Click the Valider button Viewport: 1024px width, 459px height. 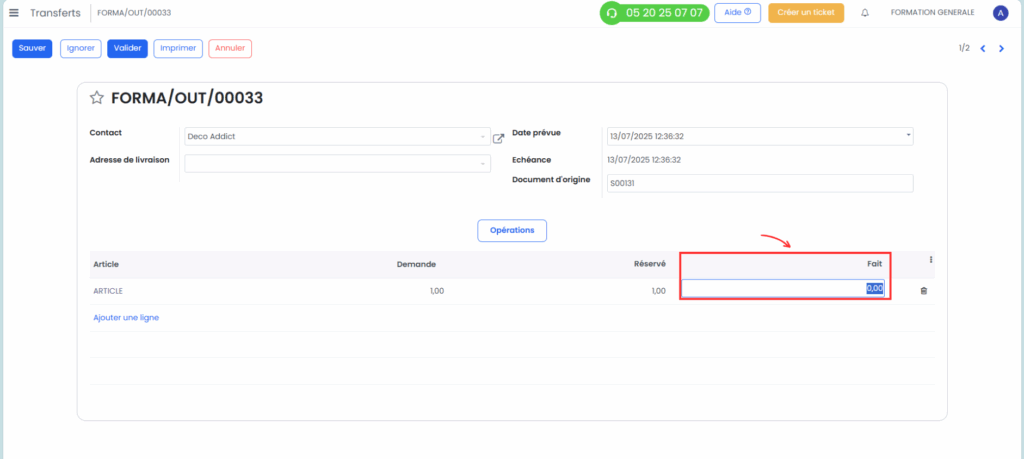coord(127,48)
